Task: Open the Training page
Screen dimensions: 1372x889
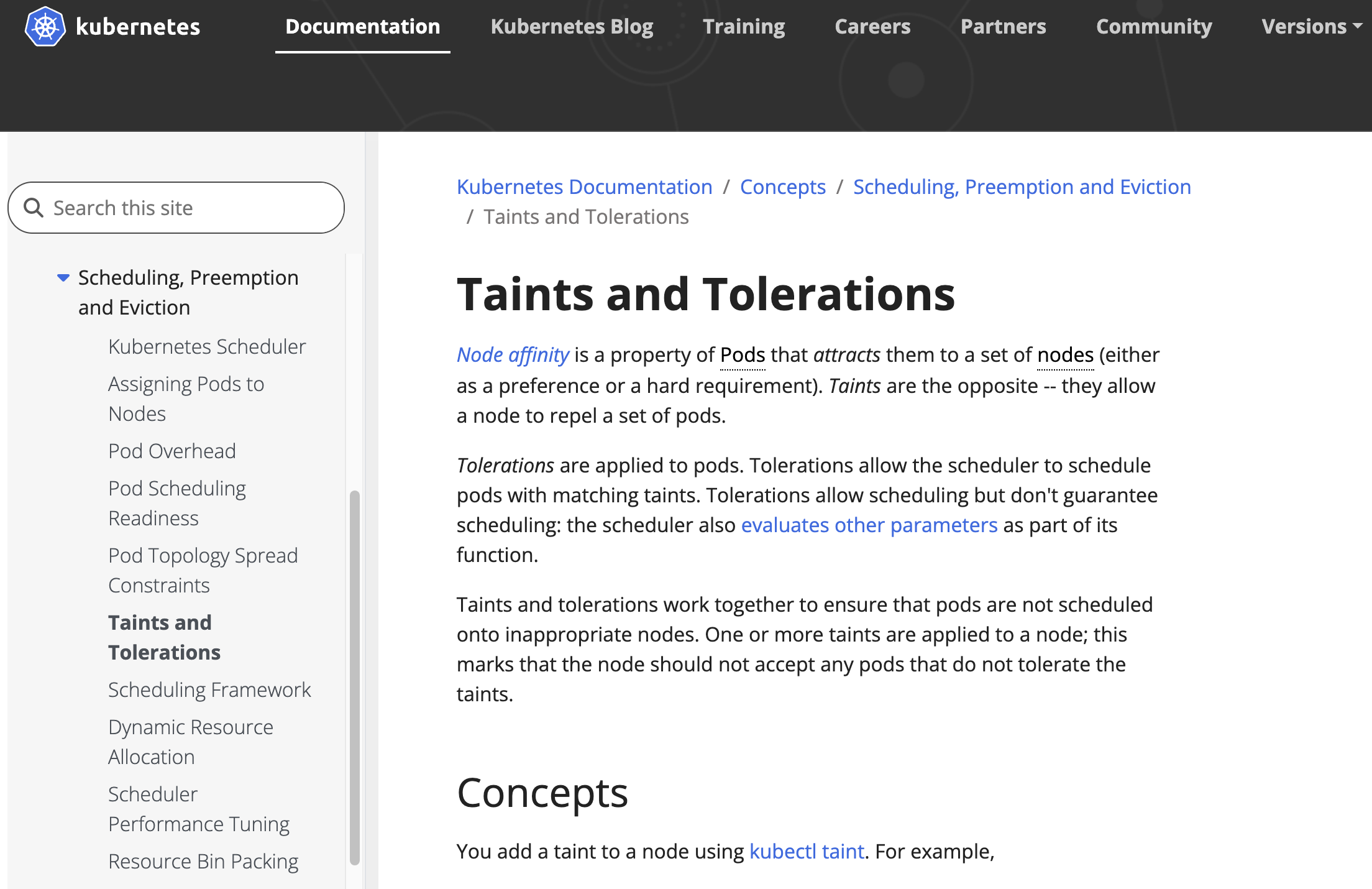Action: point(744,27)
